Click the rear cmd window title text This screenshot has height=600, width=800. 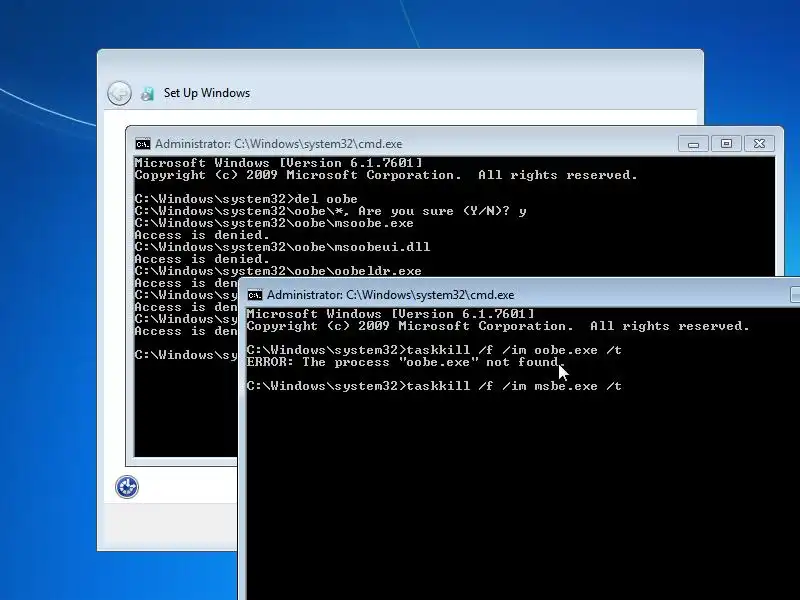[279, 144]
